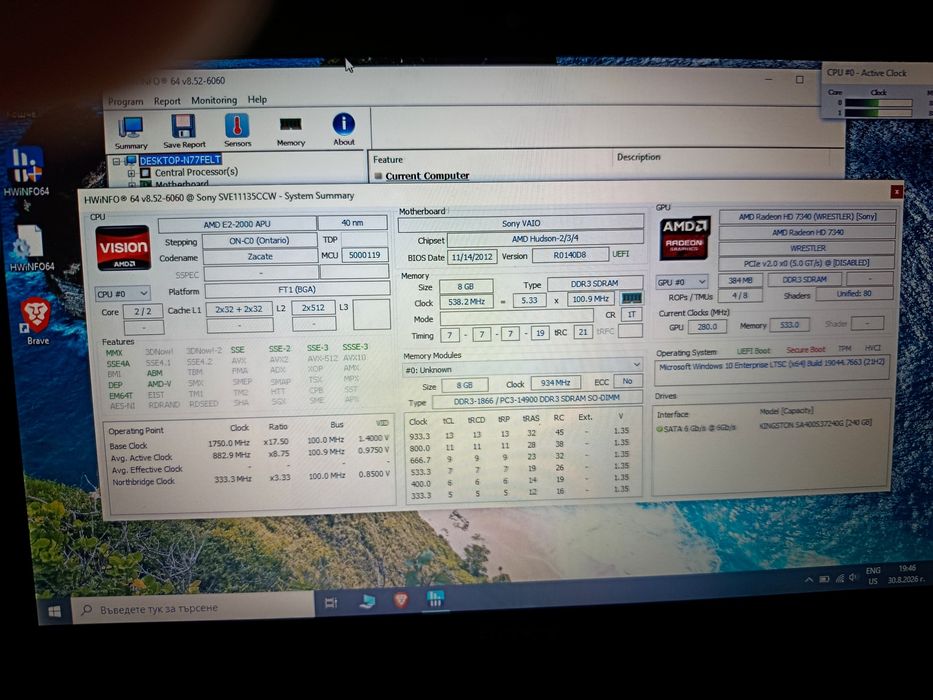Maximize the HWiNFO main window
933x700 pixels.
pos(800,79)
